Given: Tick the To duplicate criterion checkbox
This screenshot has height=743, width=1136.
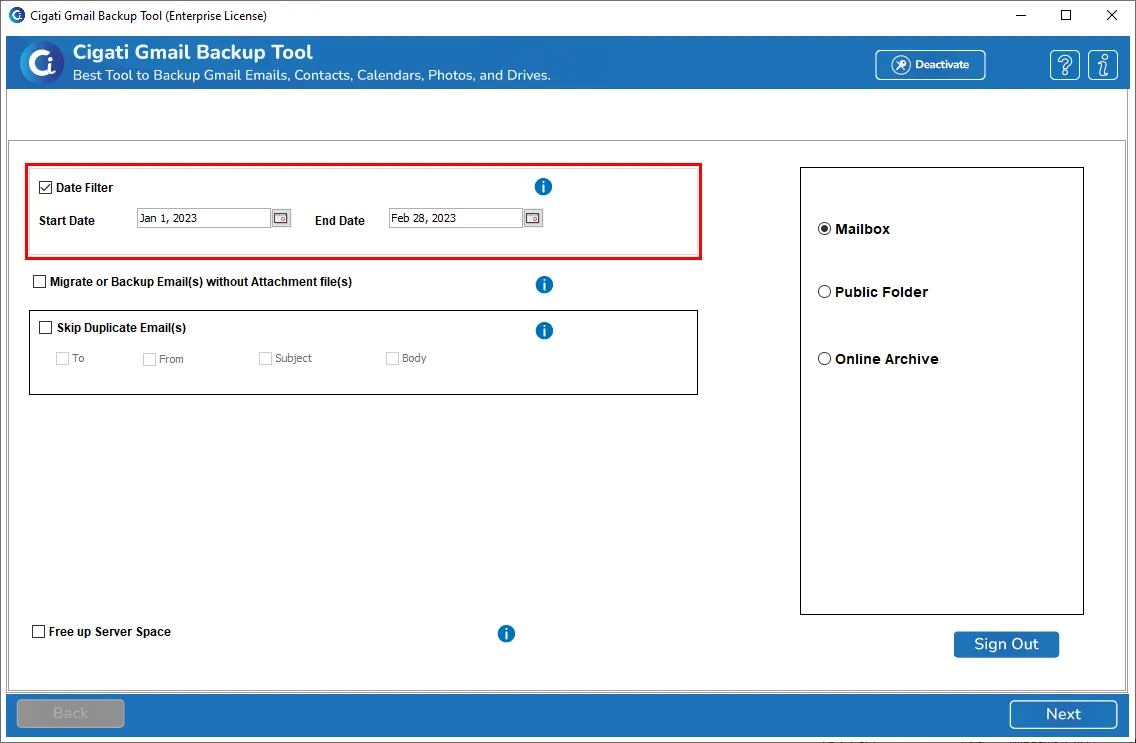Looking at the screenshot, I should coord(62,358).
